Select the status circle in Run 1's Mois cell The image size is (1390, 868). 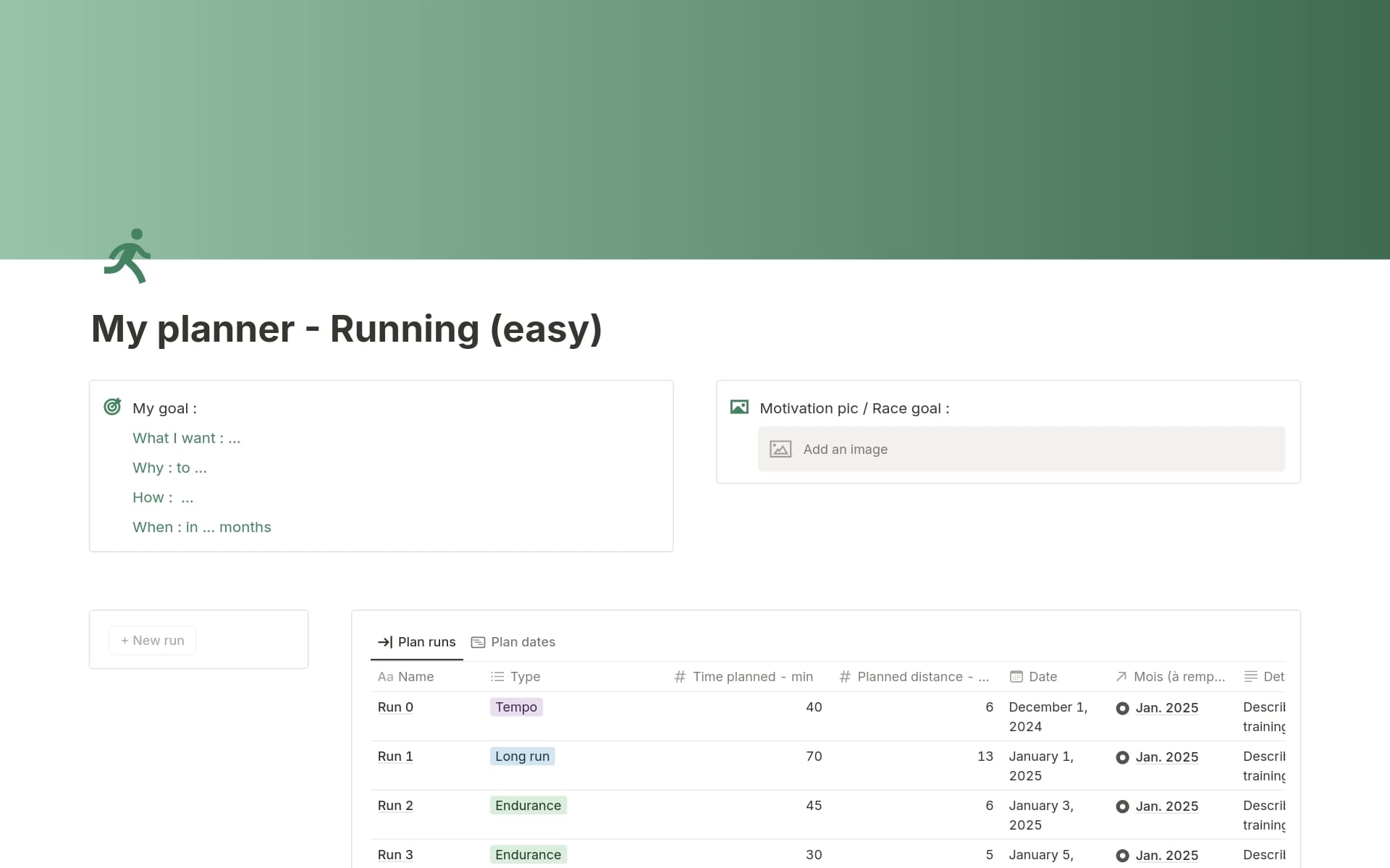[1123, 757]
